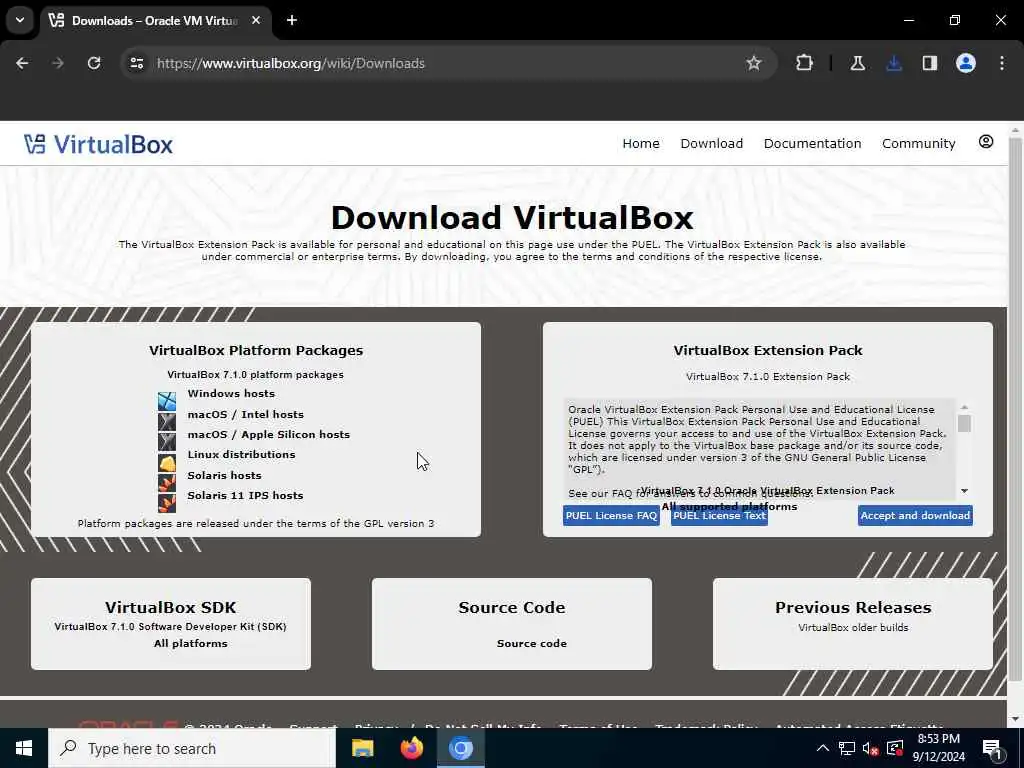Click the license text box scroll down arrow
Screen dimensions: 1024x768
[964, 490]
